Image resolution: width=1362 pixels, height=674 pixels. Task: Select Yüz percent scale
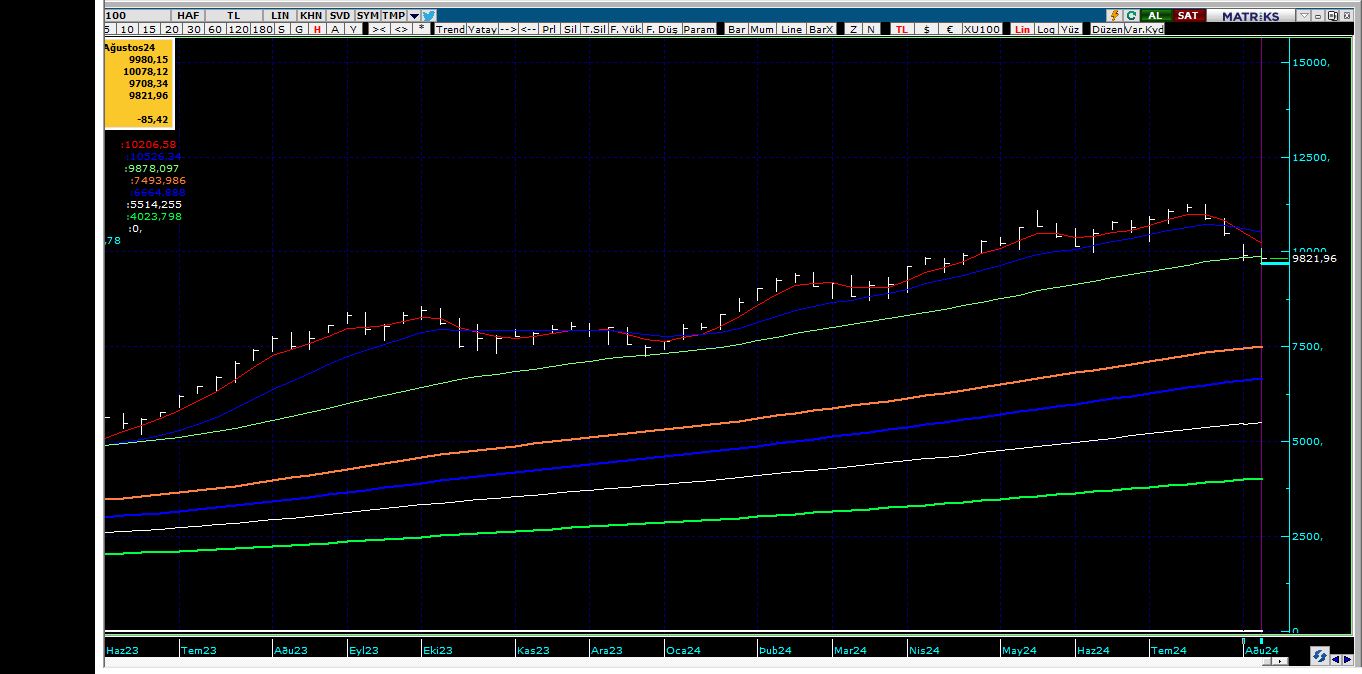pos(1070,30)
